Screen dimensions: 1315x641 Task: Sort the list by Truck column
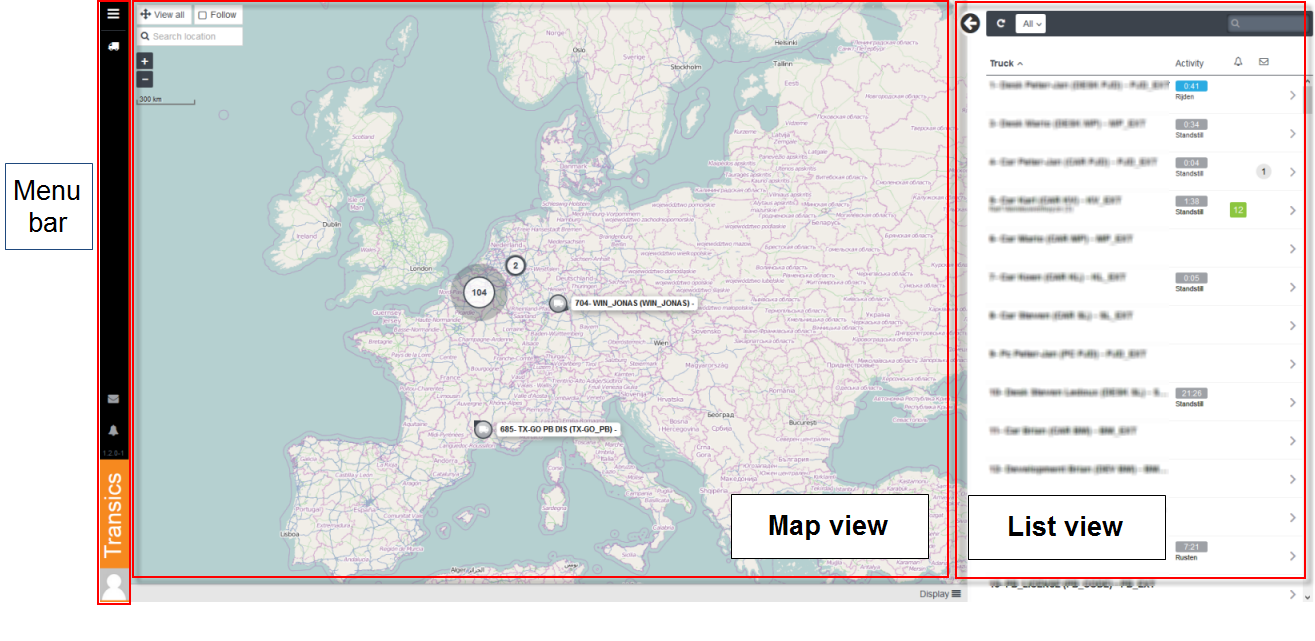1005,63
